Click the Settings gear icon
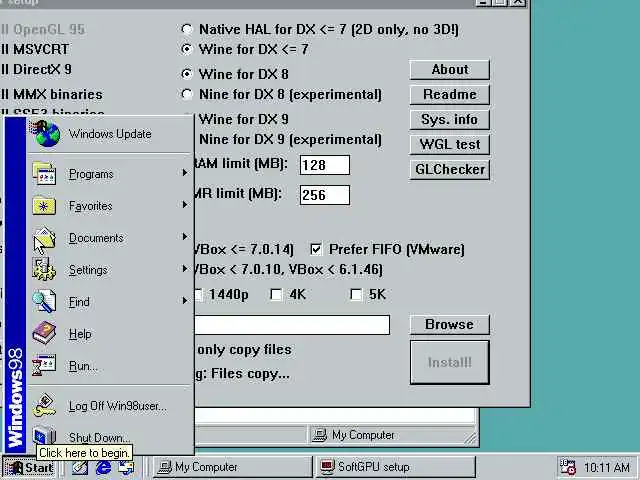The height and width of the screenshot is (480, 640). (x=44, y=270)
